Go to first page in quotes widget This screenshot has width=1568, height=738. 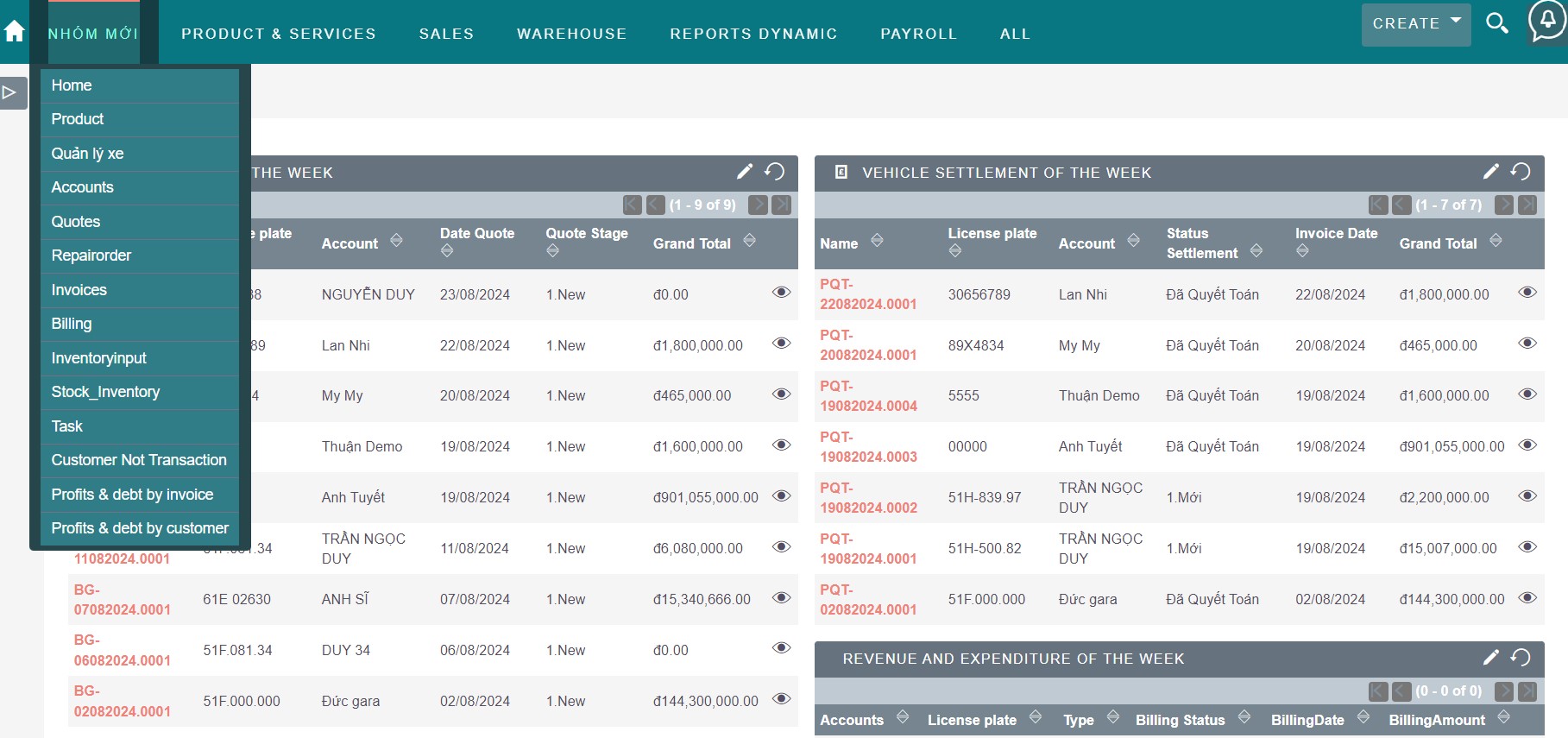click(633, 205)
